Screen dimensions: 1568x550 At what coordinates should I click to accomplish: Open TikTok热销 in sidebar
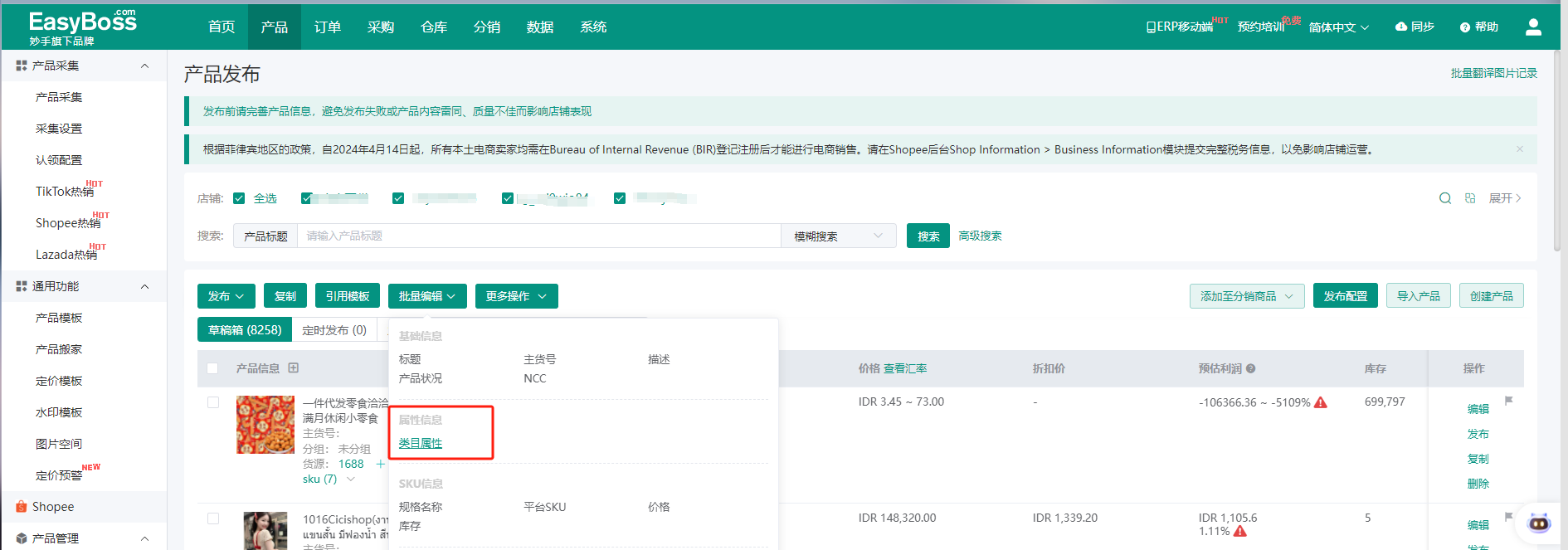(x=65, y=192)
